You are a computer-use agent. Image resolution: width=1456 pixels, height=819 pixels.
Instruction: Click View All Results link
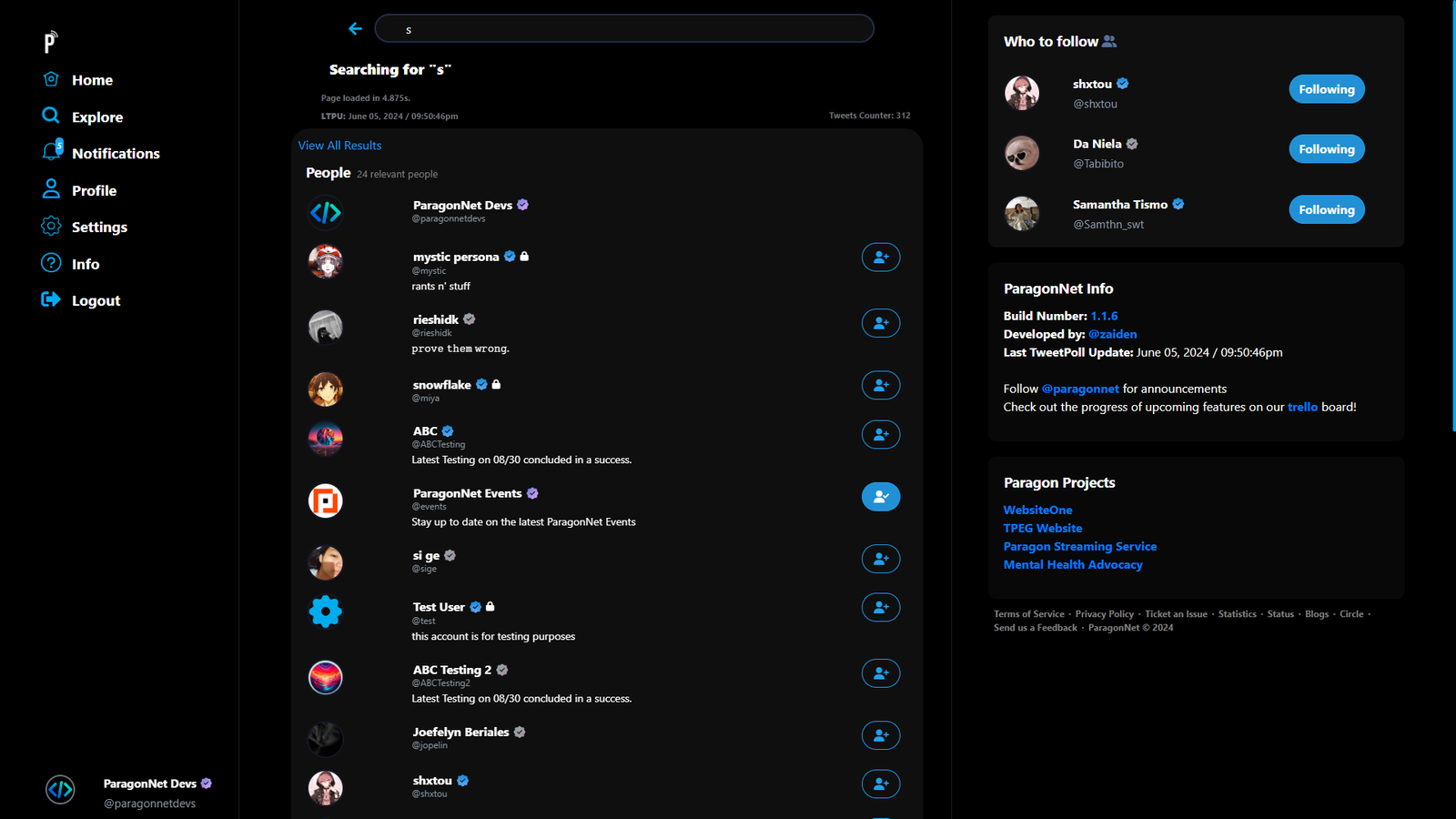[339, 146]
